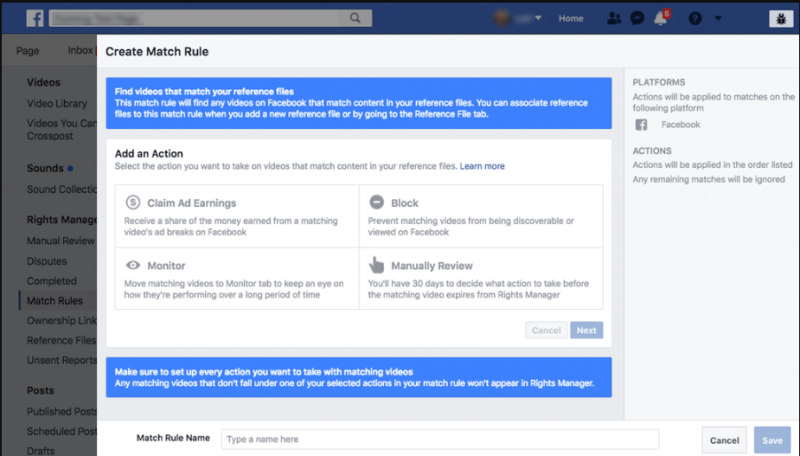800x456 pixels.
Task: Open the help question mark icon
Action: point(695,18)
